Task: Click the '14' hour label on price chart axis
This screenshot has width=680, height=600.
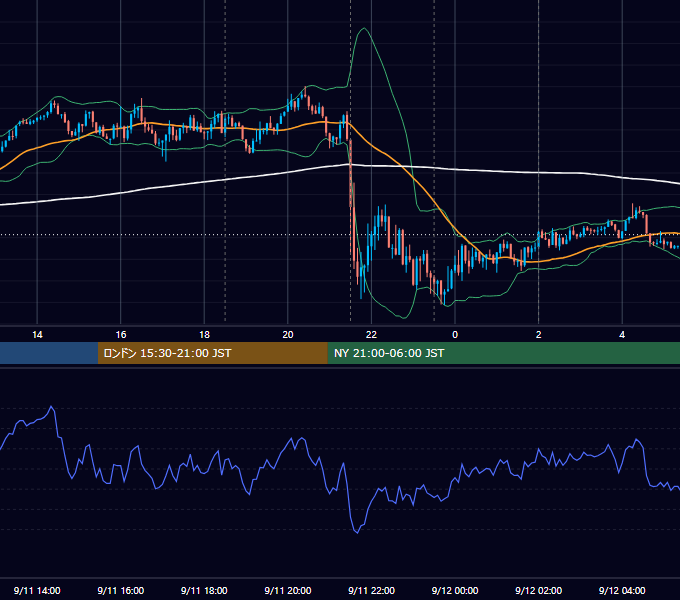Action: click(x=37, y=335)
